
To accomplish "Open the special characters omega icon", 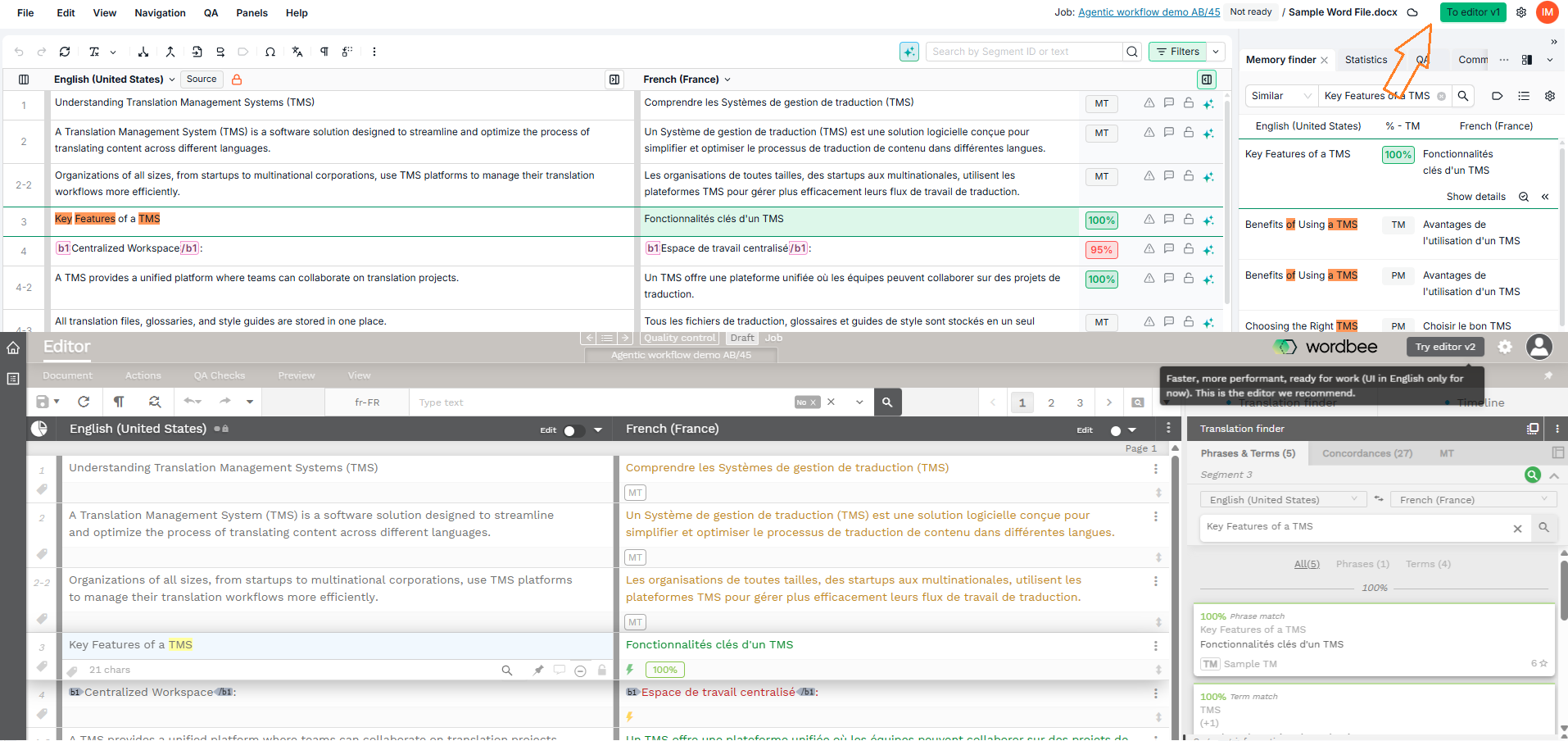I will click(270, 52).
